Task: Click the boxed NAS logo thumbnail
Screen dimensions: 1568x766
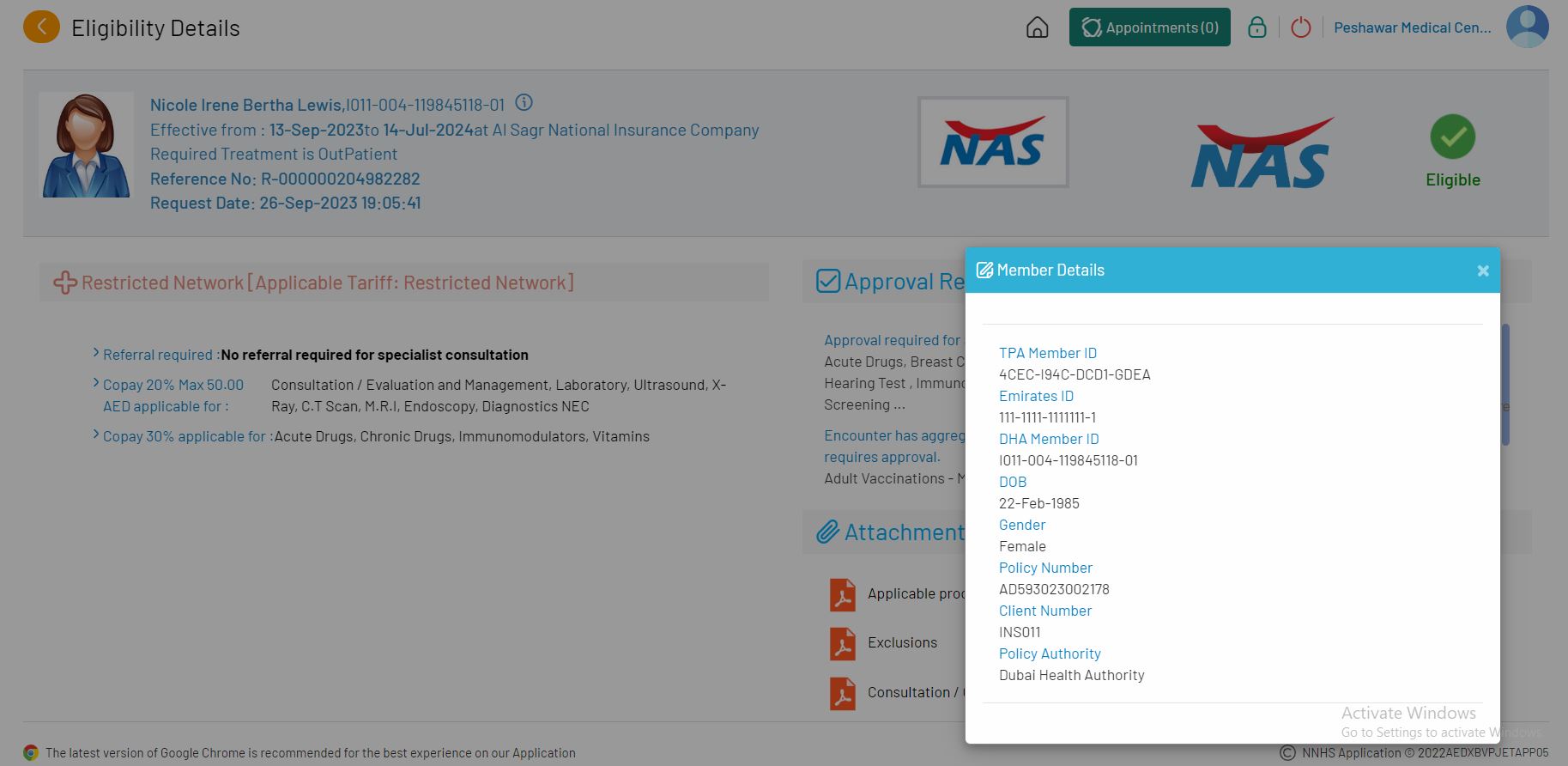Action: (x=993, y=143)
